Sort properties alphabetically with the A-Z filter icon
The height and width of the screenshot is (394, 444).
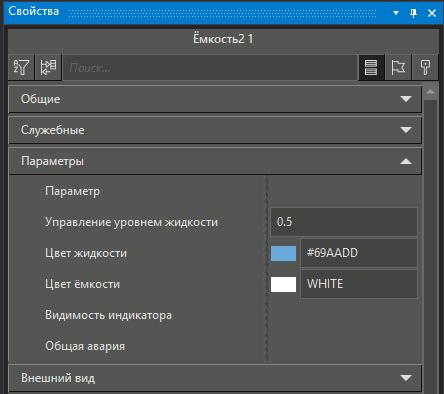21,67
